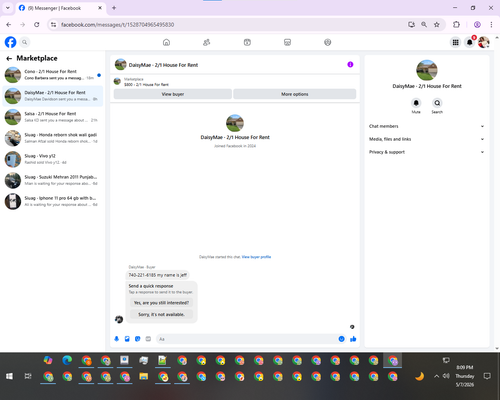Open DaisyMae chat header title
This screenshot has width=500, height=400.
(x=163, y=65)
